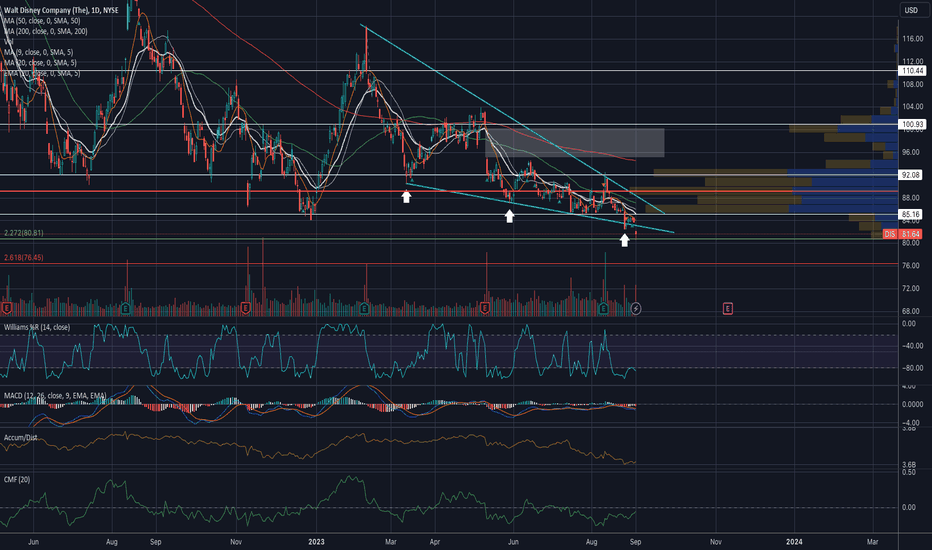This screenshot has height=550, width=932.
Task: Click the 85.16 horizontal line price label
Action: (x=912, y=214)
